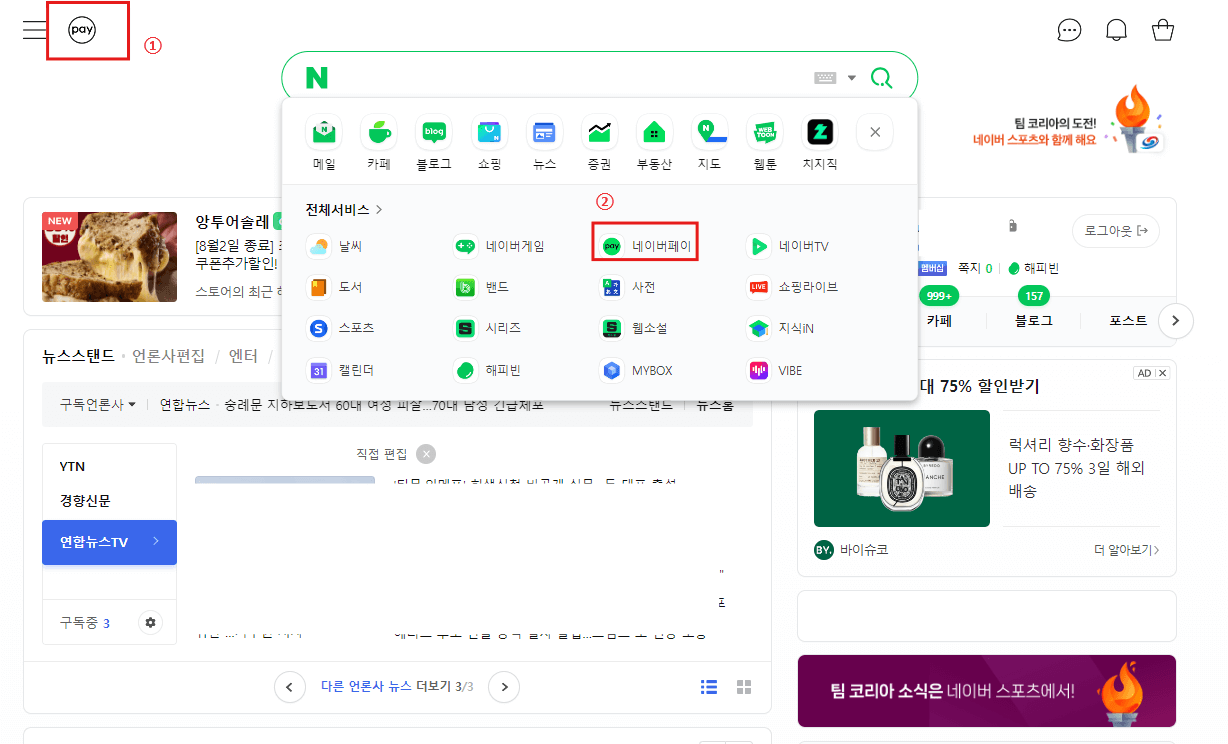Expand the search history dropdown arrow
The width and height of the screenshot is (1228, 744).
click(852, 78)
